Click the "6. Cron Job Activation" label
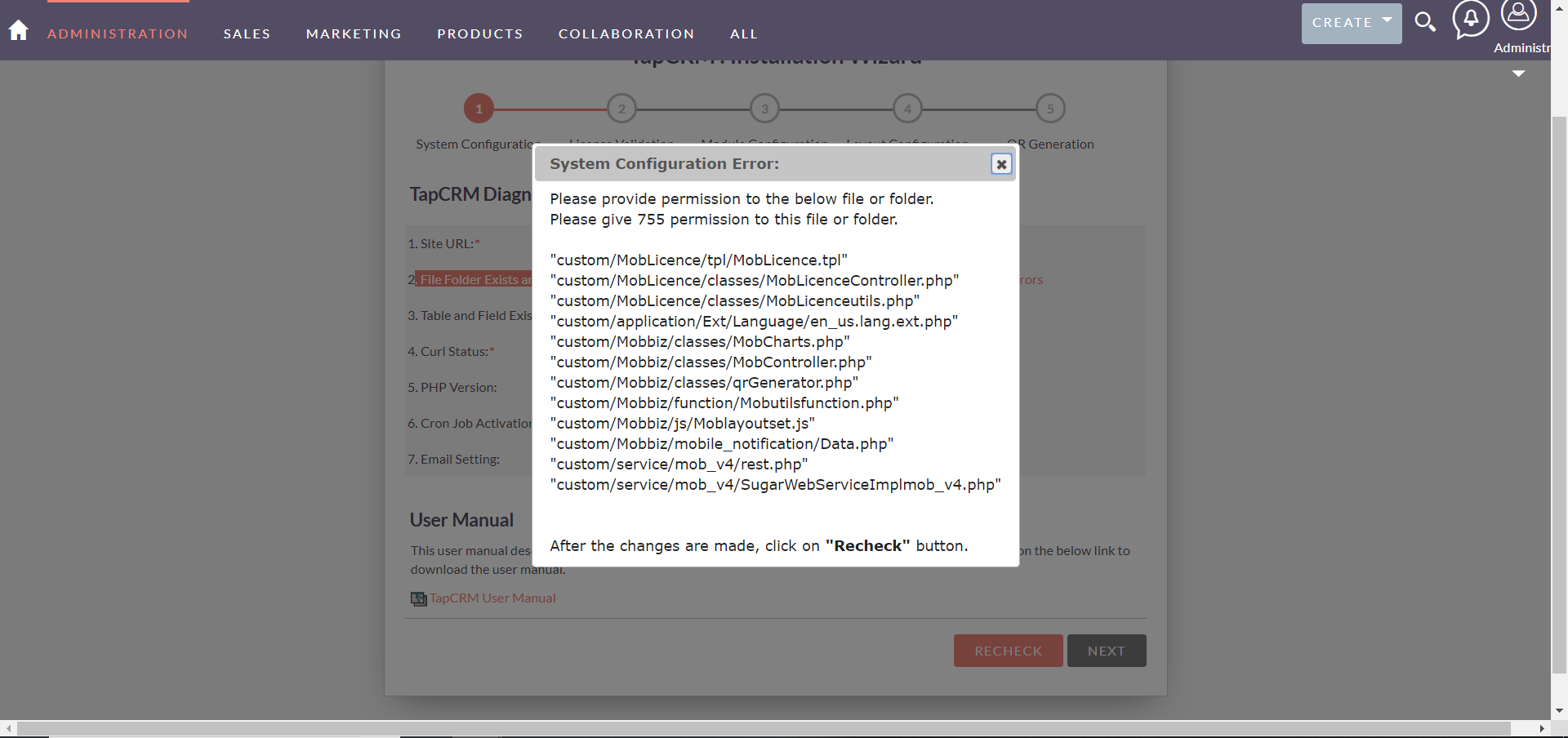 point(470,423)
